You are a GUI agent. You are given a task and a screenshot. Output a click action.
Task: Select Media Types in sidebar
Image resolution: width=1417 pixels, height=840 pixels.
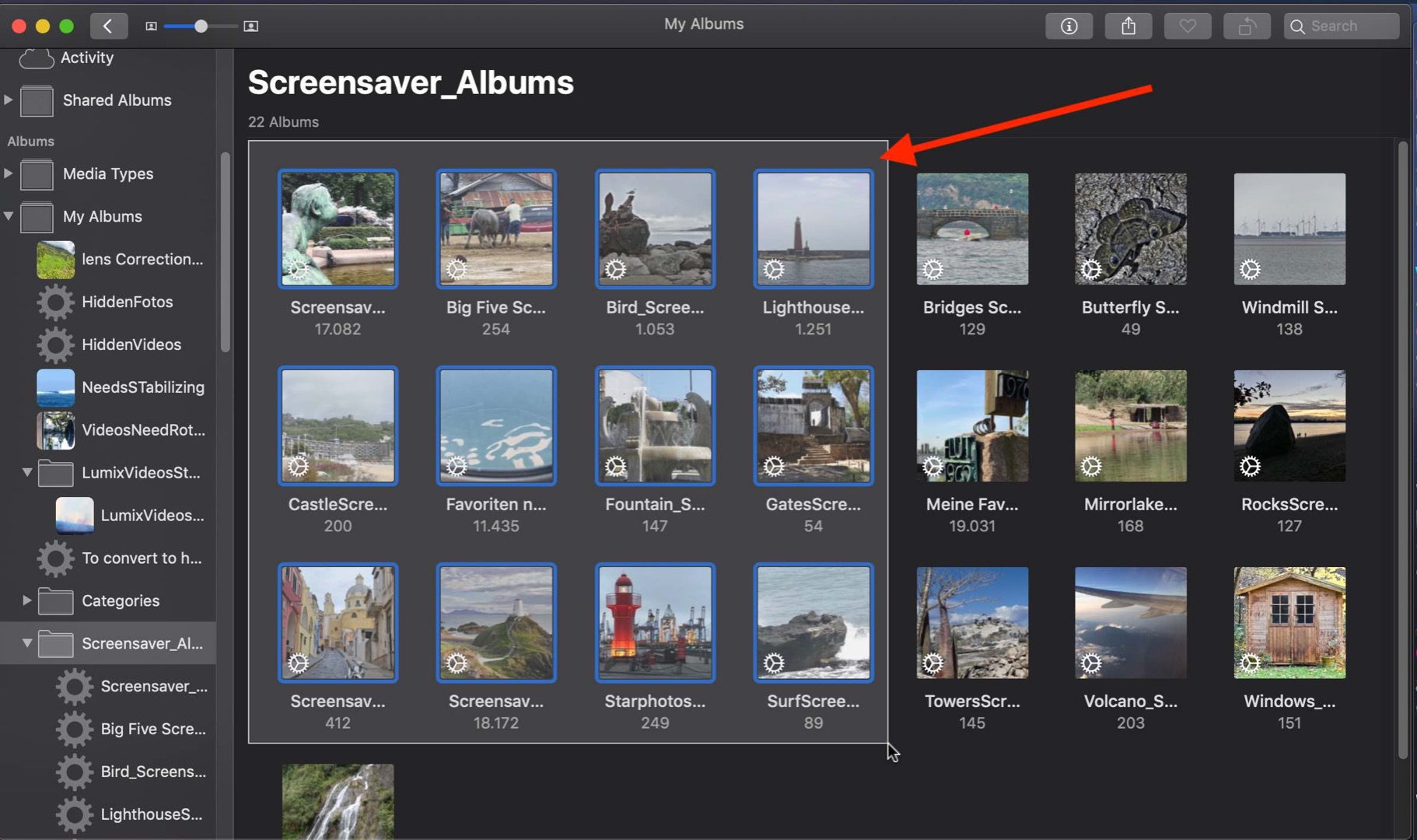pyautogui.click(x=108, y=174)
